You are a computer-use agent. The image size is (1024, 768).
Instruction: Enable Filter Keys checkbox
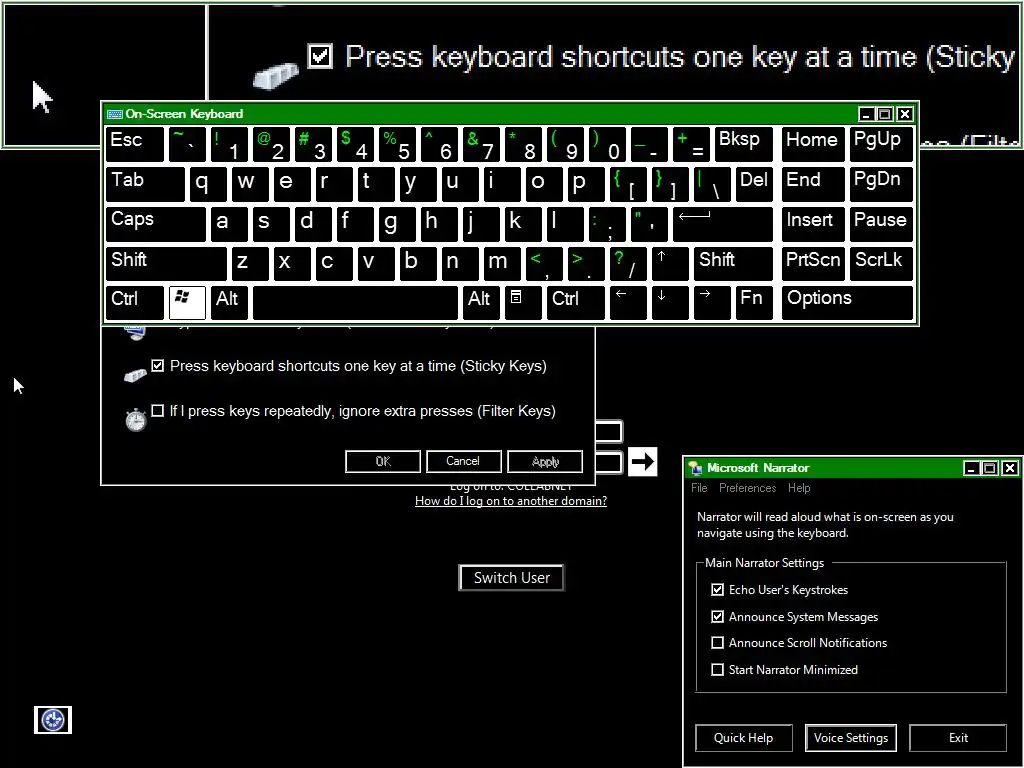[157, 411]
